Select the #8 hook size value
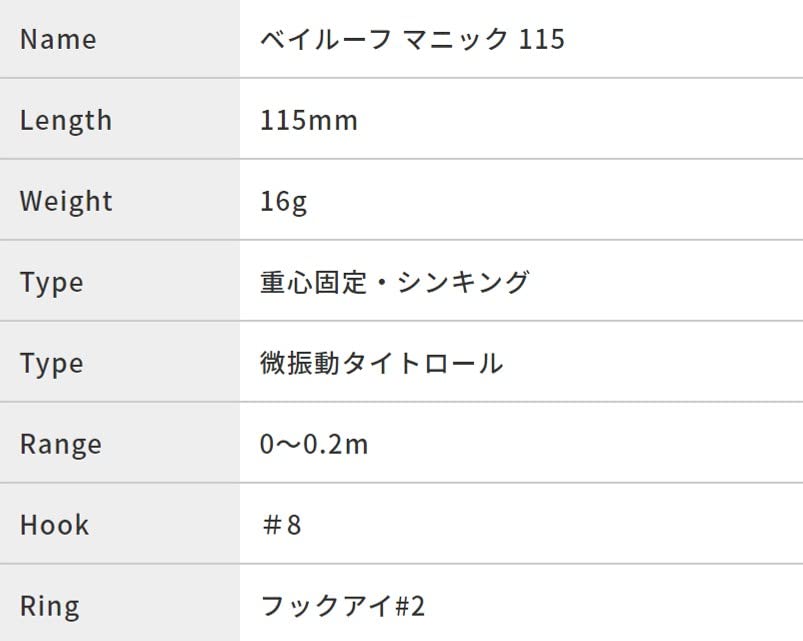 click(x=280, y=526)
